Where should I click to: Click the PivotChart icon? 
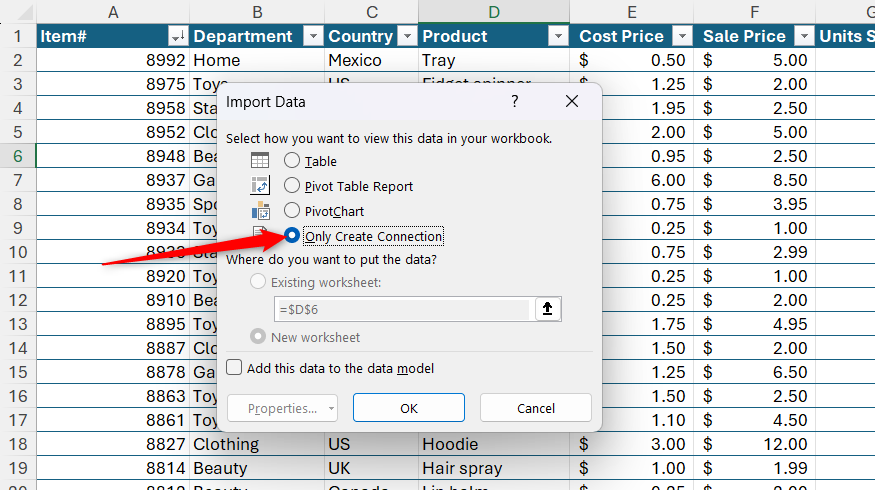(x=261, y=211)
